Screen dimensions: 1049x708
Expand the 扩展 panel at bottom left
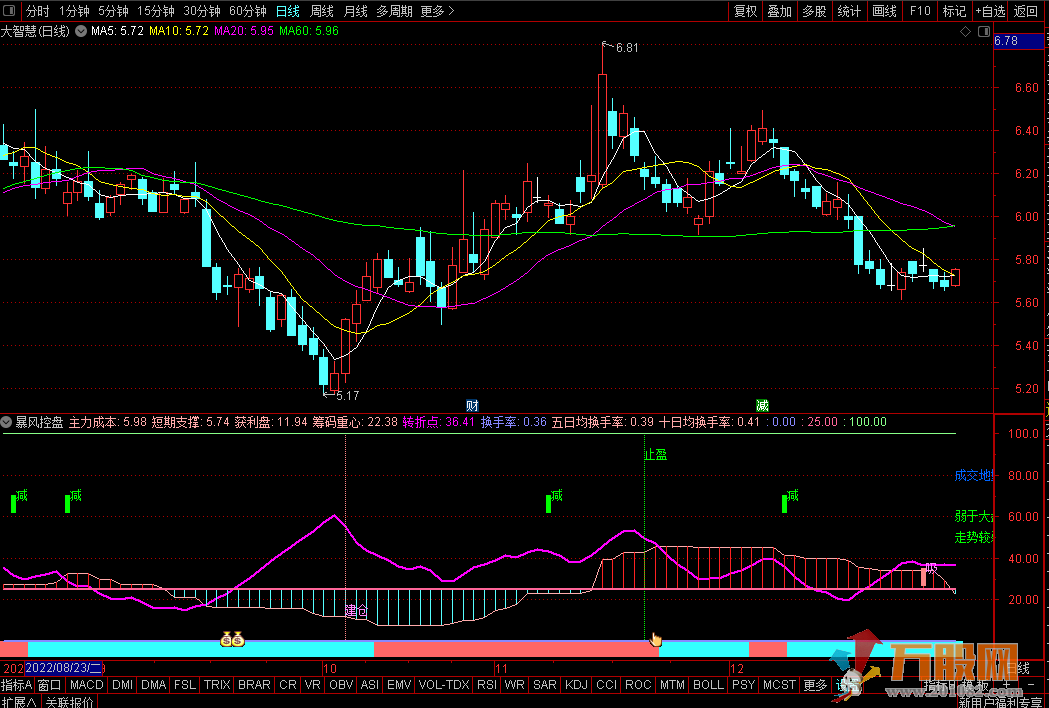pos(19,702)
